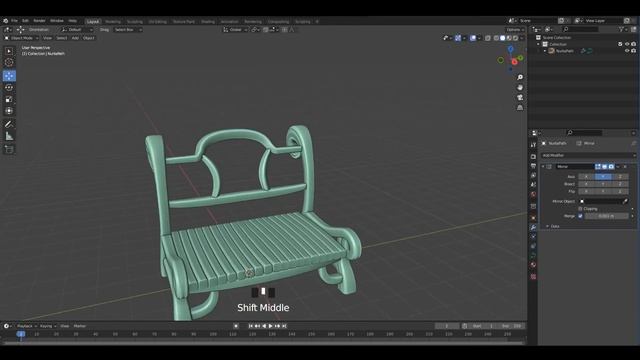The height and width of the screenshot is (360, 640).
Task: Select the Cursor tool in left toolbar
Action: point(9,62)
